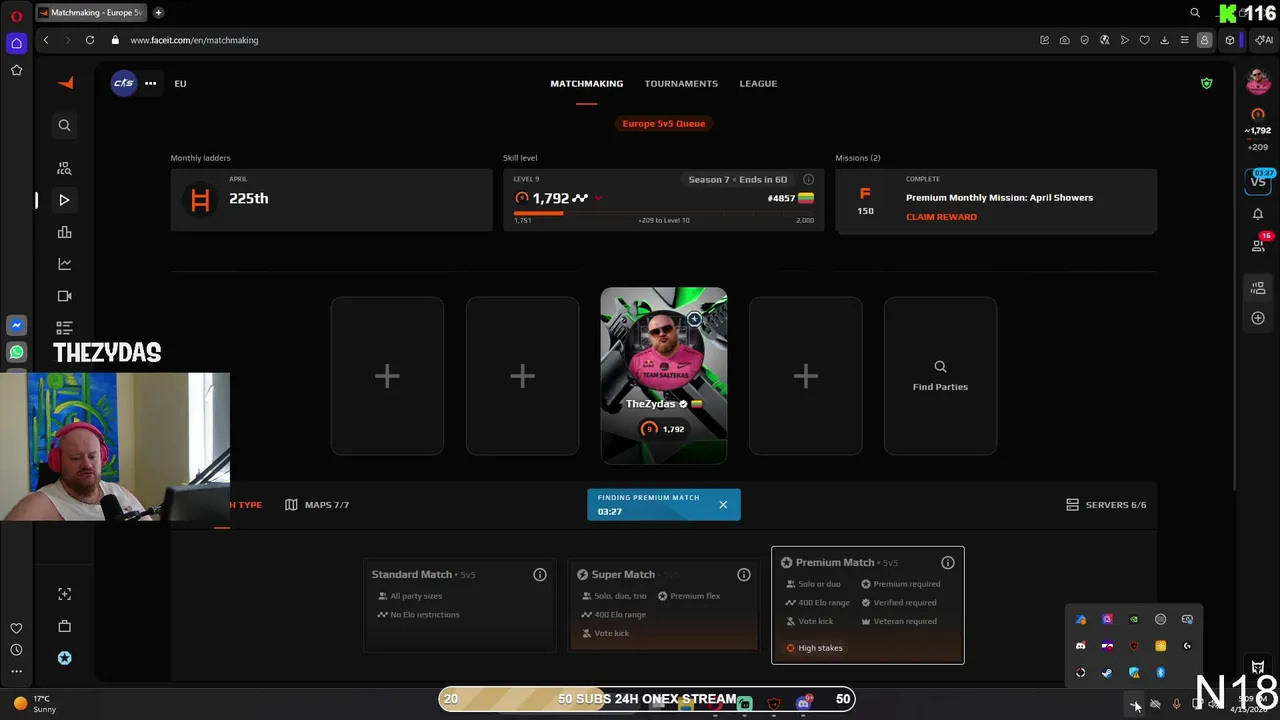Screen dimensions: 1280x720
Task: Open TheZydas player card
Action: tap(664, 376)
